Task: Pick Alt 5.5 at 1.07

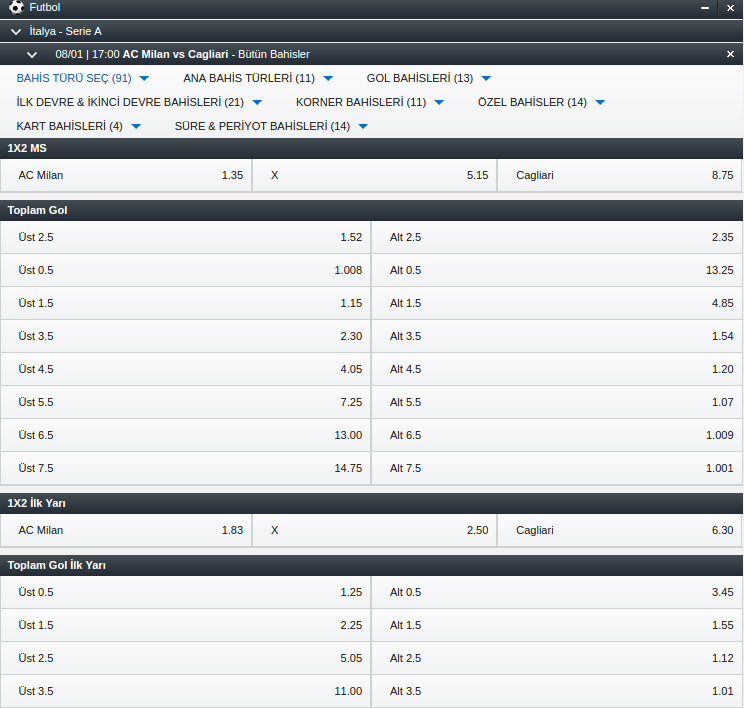Action: pyautogui.click(x=557, y=402)
